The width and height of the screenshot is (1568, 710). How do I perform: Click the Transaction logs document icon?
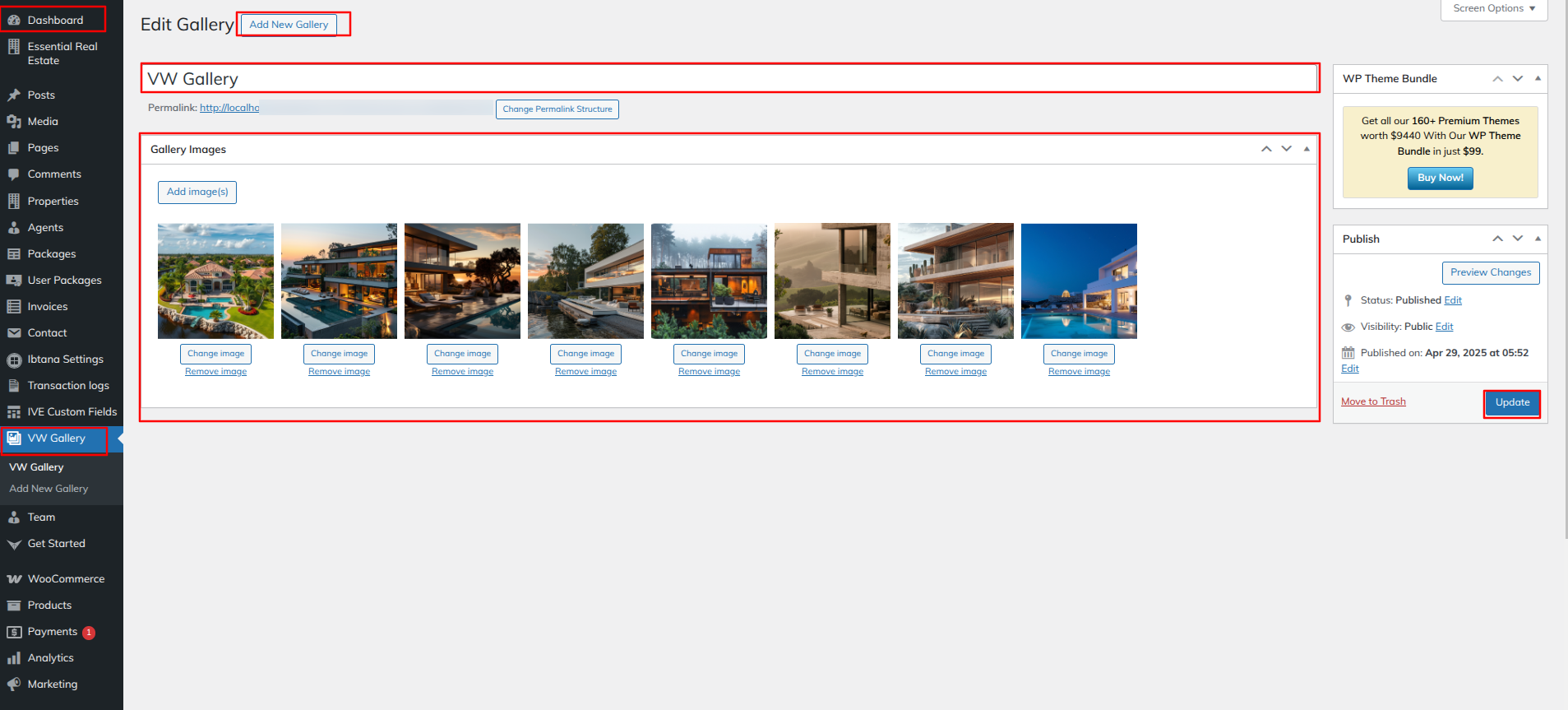click(14, 386)
